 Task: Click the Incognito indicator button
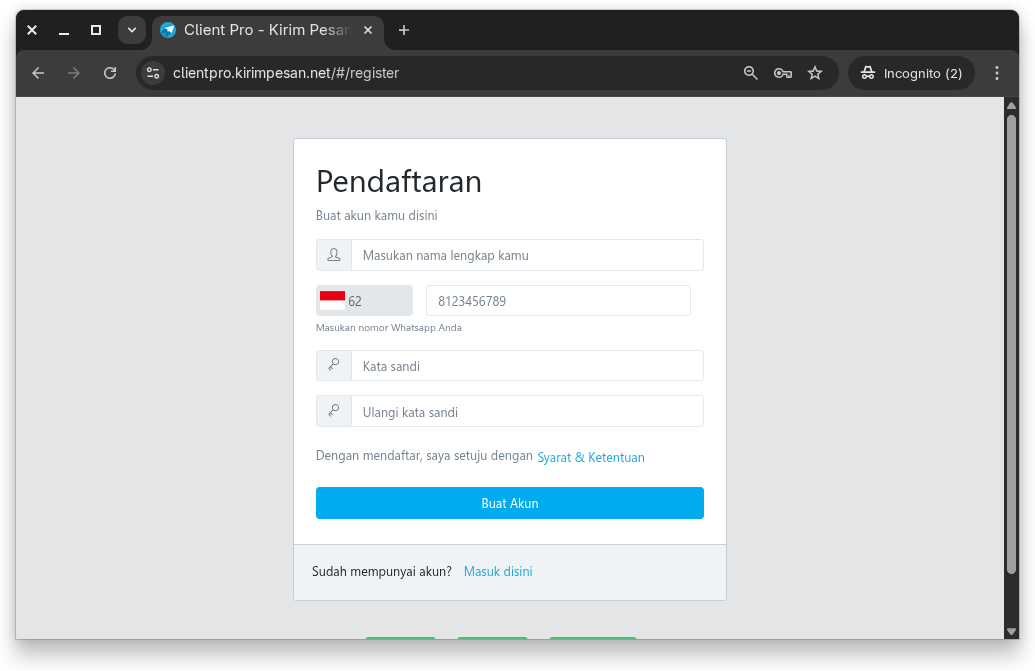[911, 73]
